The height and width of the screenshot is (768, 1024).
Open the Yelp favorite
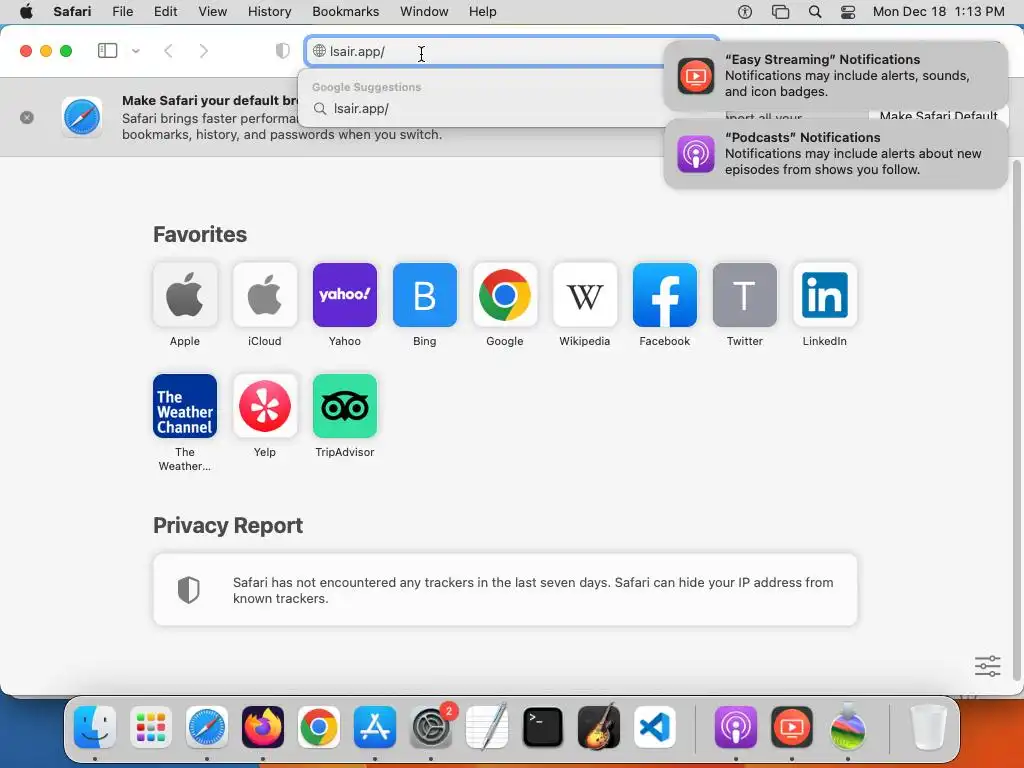pos(264,406)
